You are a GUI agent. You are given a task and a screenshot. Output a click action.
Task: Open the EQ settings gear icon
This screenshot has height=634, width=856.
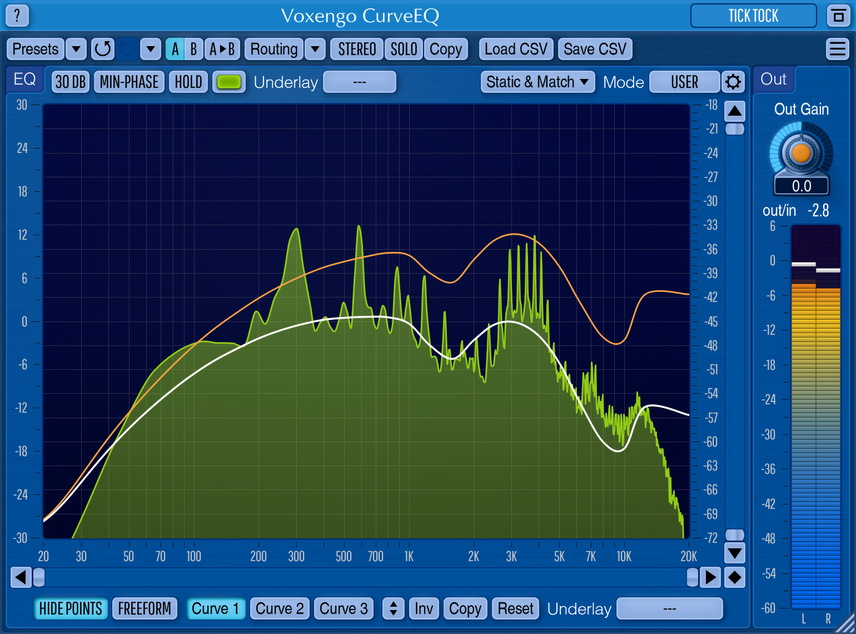(x=733, y=82)
